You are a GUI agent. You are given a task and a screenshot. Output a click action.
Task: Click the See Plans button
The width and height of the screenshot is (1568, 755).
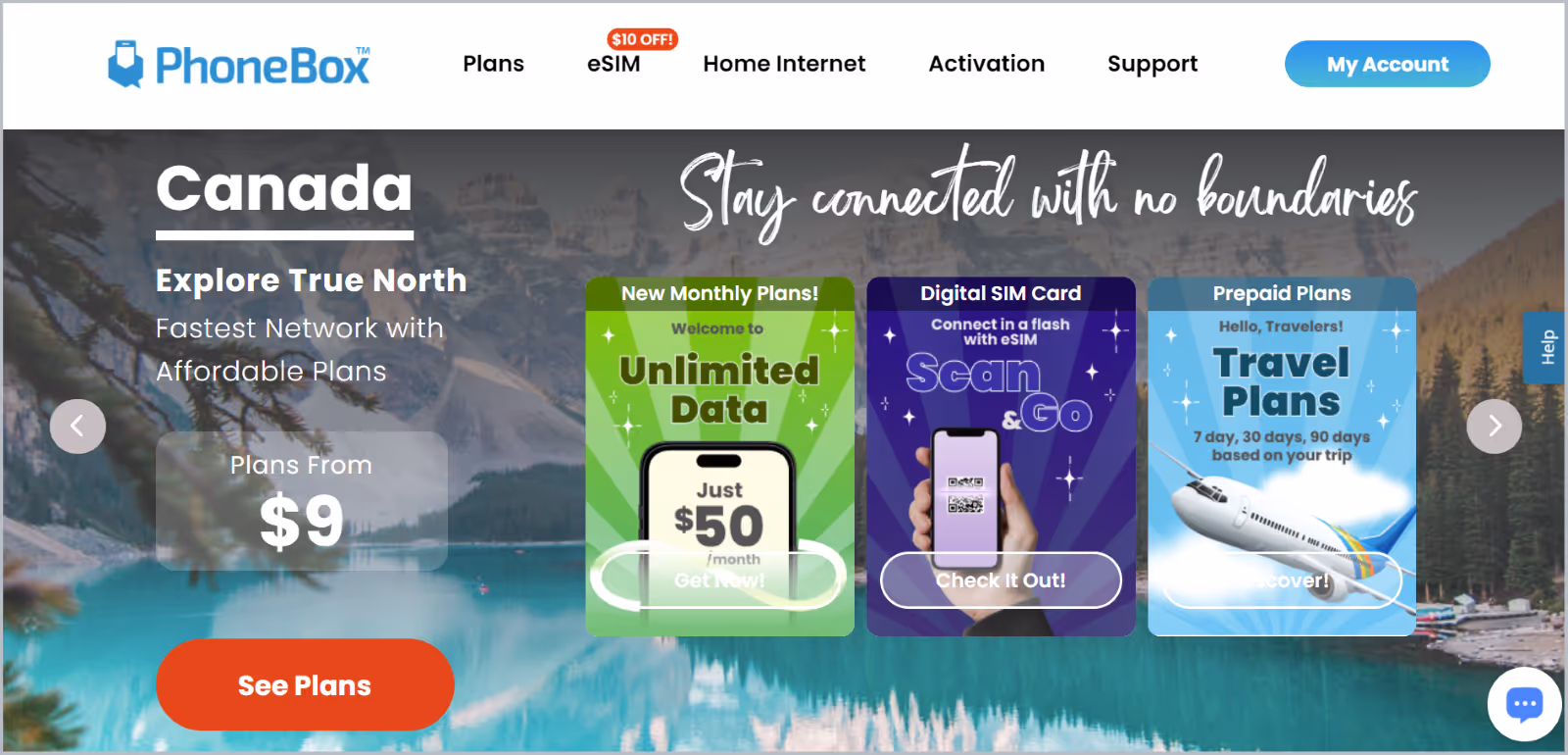click(x=305, y=684)
